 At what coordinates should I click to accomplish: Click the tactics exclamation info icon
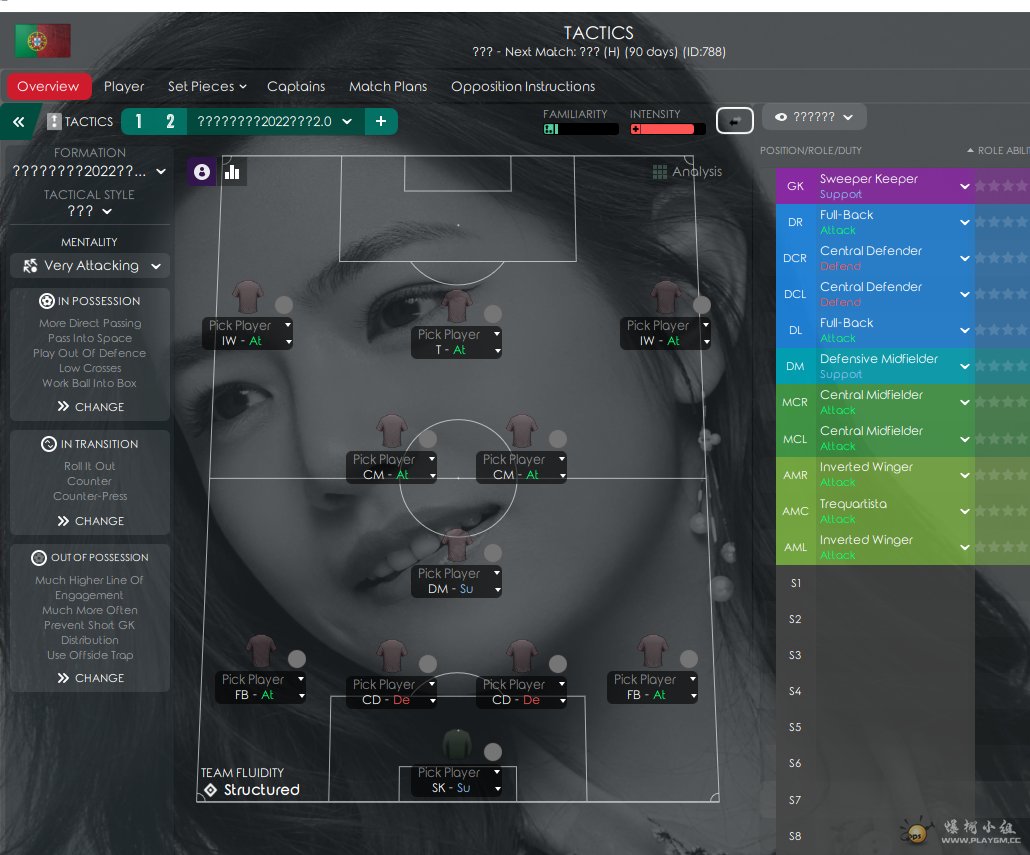point(54,121)
